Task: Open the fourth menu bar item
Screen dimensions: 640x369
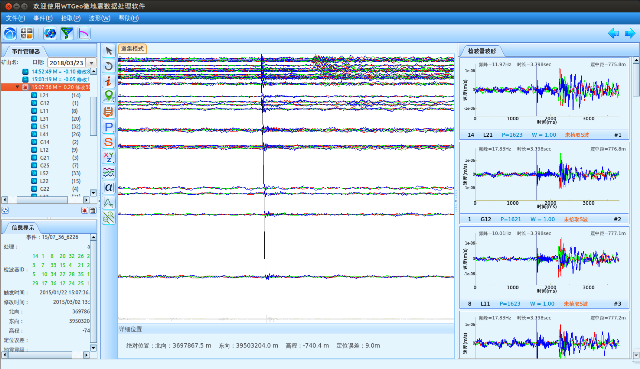Action: 100,18
